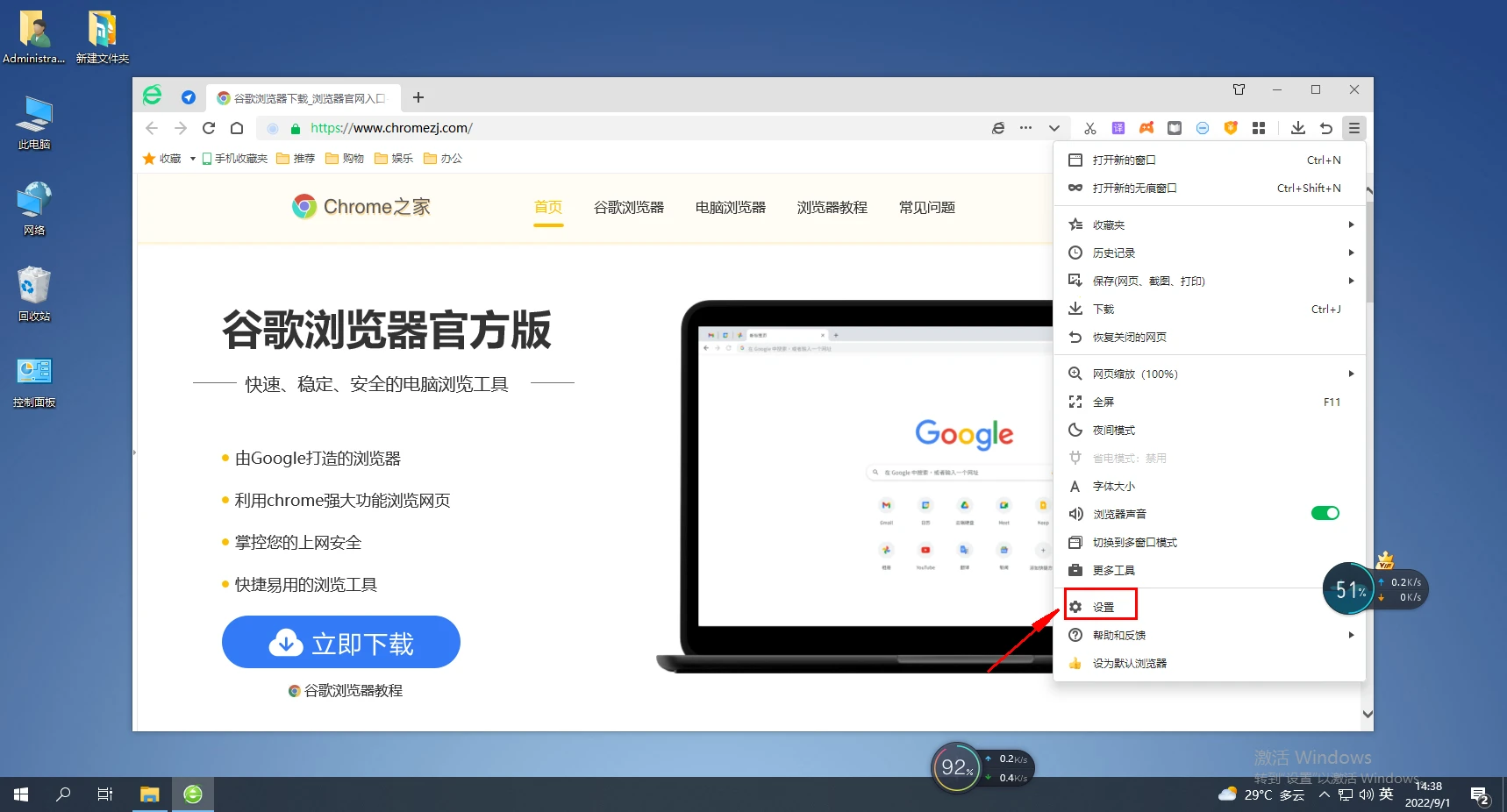The height and width of the screenshot is (812, 1507).
Task: Choose 恢复关闭的网页 menu item
Action: pyautogui.click(x=1210, y=338)
